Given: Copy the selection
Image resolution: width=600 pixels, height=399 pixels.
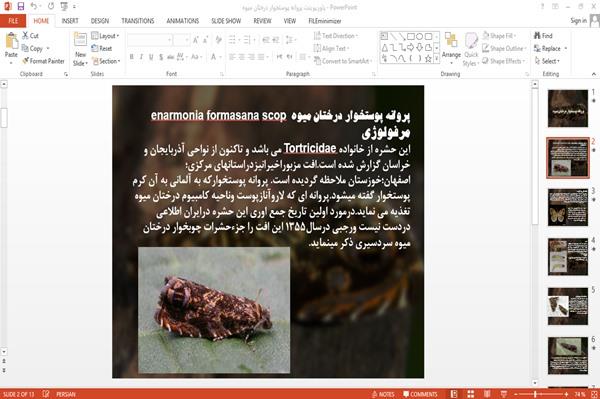Looking at the screenshot, I should click(32, 48).
